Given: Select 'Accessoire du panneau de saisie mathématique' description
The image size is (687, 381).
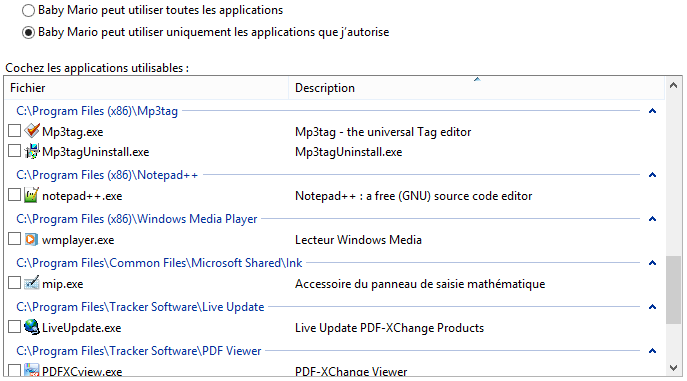Looking at the screenshot, I should [x=420, y=284].
